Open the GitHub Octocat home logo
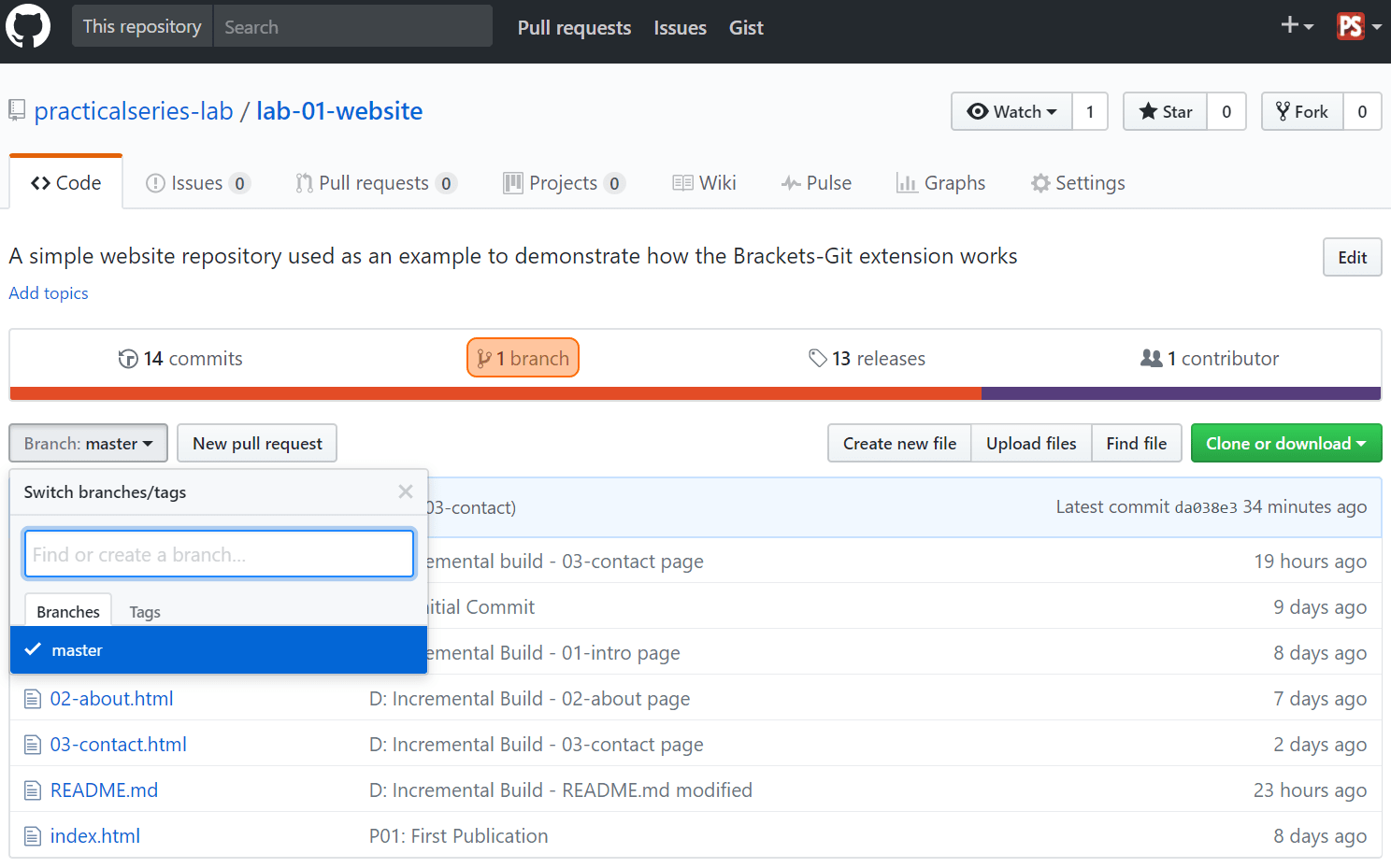 28,26
